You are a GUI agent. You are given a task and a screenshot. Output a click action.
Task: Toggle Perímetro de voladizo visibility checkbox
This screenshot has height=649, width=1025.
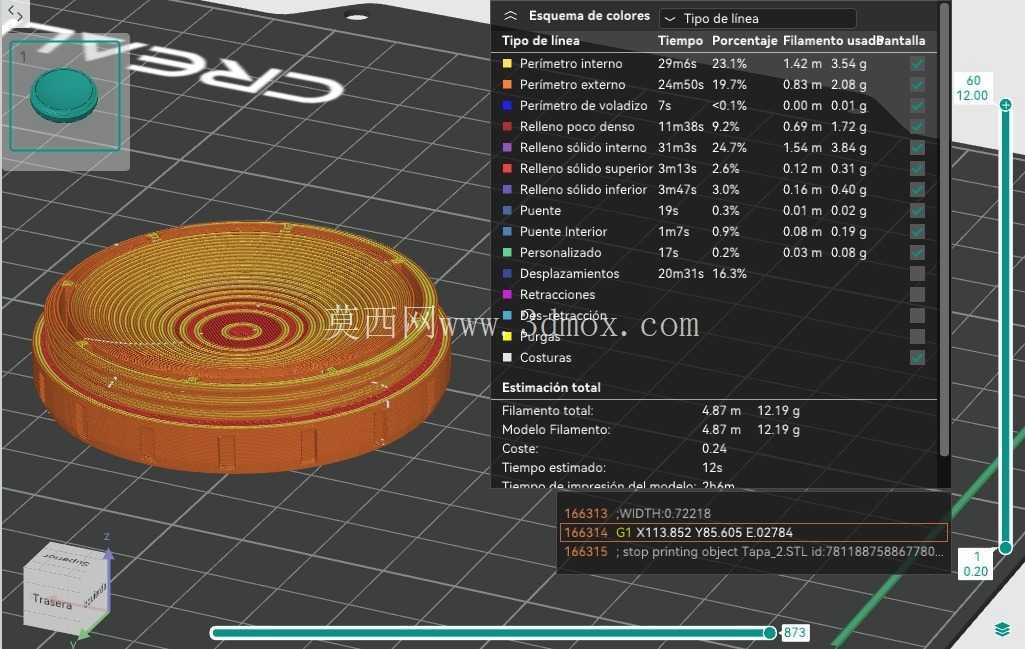point(917,105)
